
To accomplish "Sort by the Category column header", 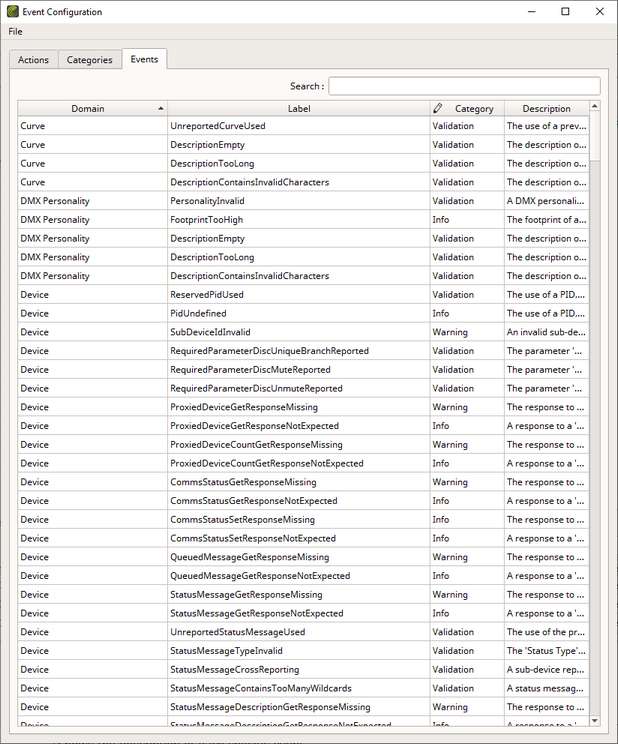I will pyautogui.click(x=468, y=109).
